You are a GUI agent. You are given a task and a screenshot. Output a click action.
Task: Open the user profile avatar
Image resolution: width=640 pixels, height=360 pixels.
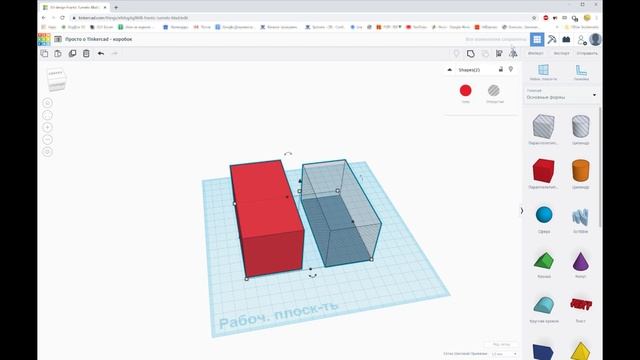coord(596,39)
